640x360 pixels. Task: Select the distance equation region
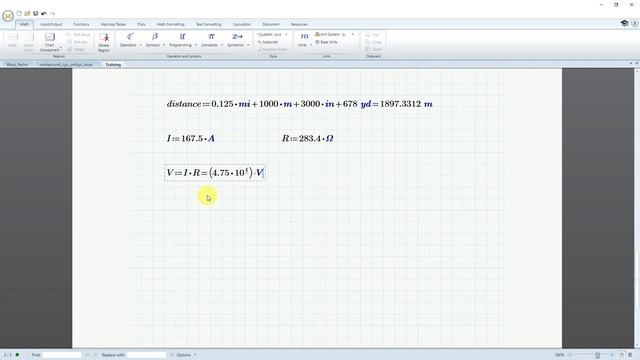tap(300, 104)
